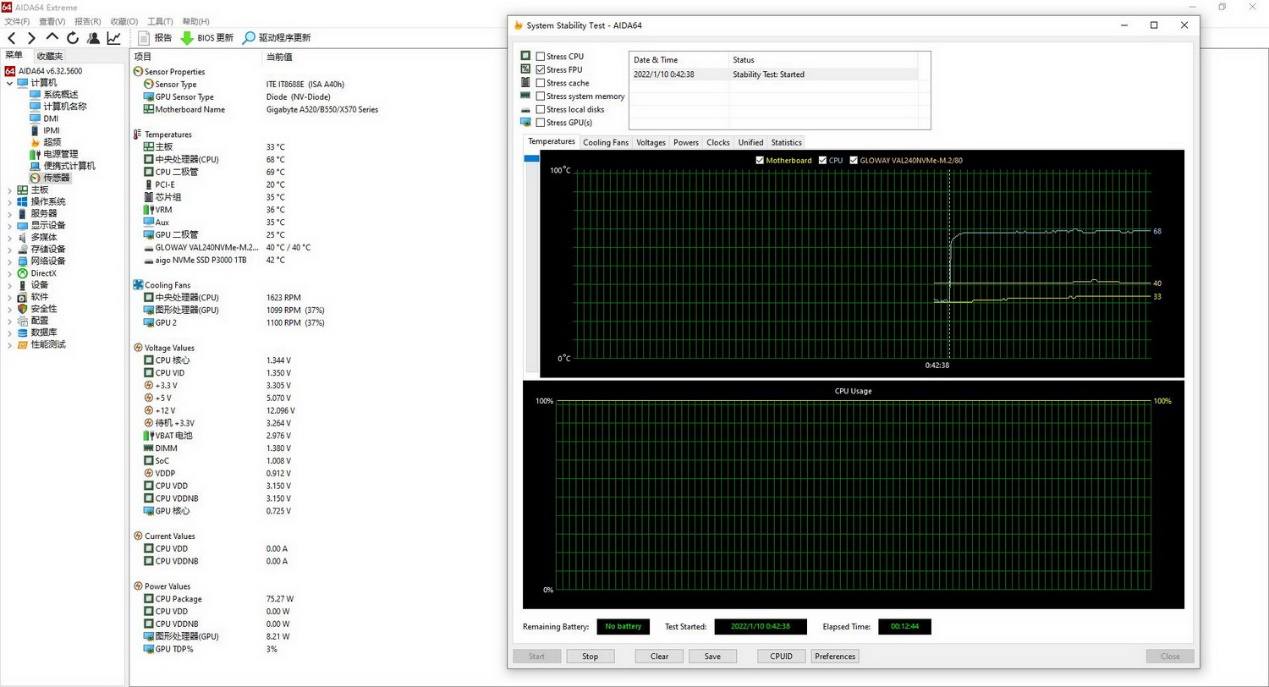The height and width of the screenshot is (687, 1269).
Task: Select the 系统概述 tree item
Action: coord(58,94)
